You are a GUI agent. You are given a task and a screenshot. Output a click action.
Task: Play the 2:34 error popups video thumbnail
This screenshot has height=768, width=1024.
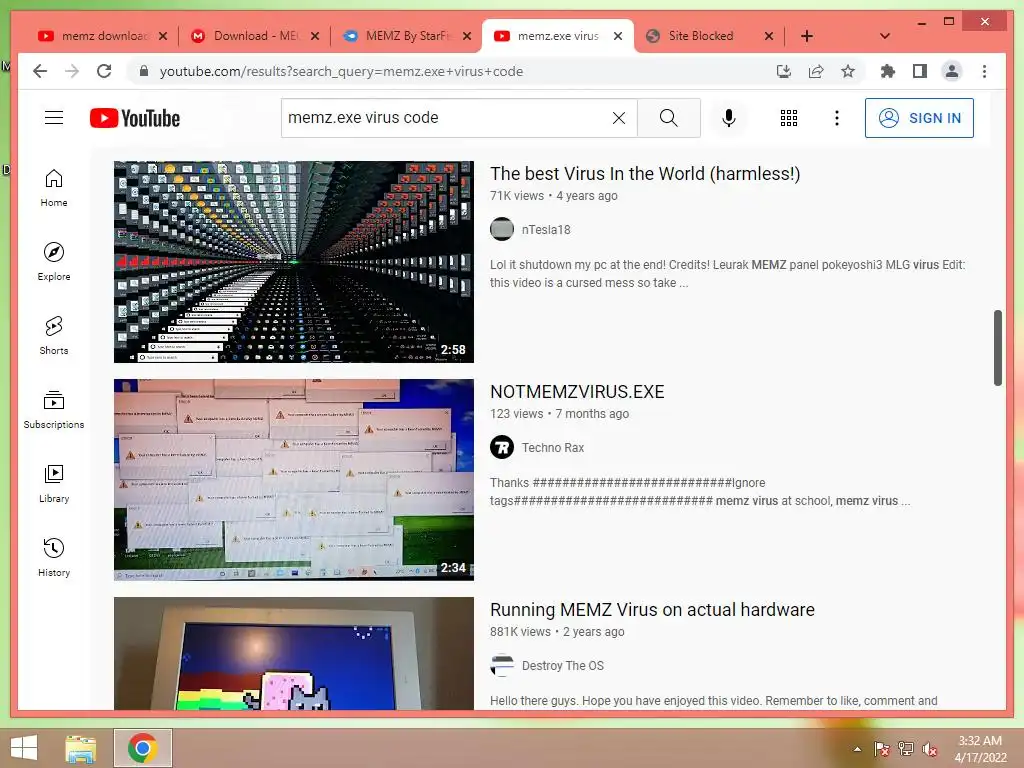(x=294, y=480)
